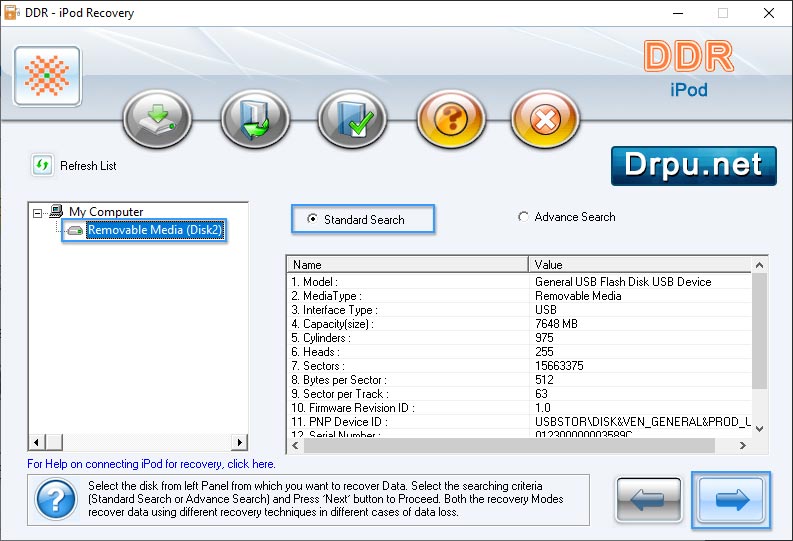Click the Refresh List green arrows icon
This screenshot has width=793, height=541.
point(42,165)
